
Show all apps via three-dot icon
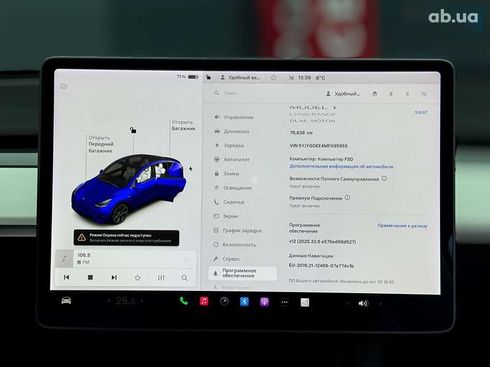284,302
